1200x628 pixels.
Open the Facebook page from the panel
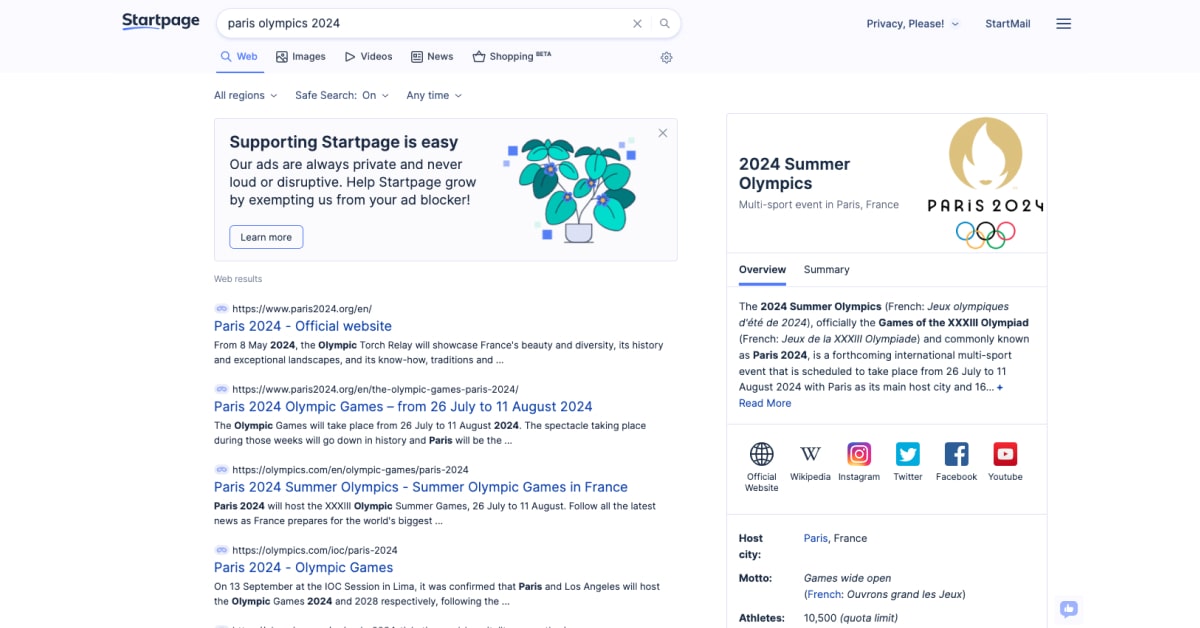tap(956, 453)
